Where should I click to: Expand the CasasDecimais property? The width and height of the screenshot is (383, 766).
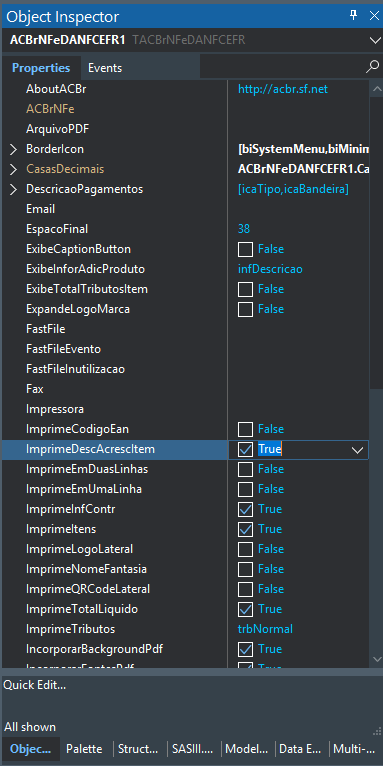tap(14, 169)
